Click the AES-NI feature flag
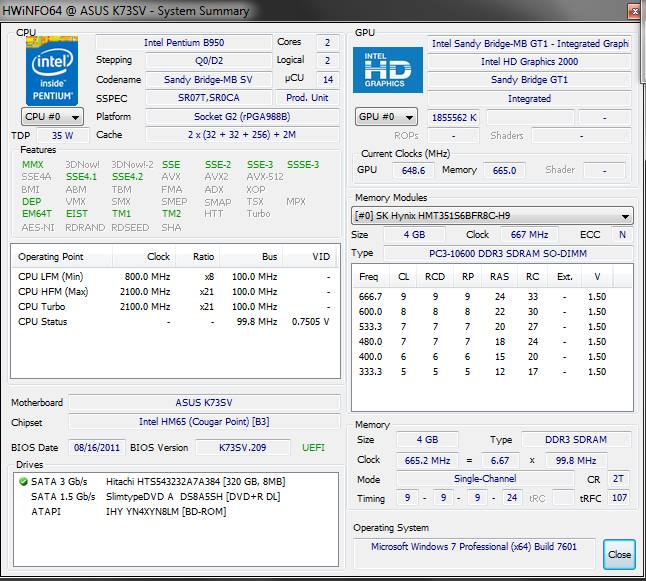The image size is (646, 581). click(x=38, y=227)
